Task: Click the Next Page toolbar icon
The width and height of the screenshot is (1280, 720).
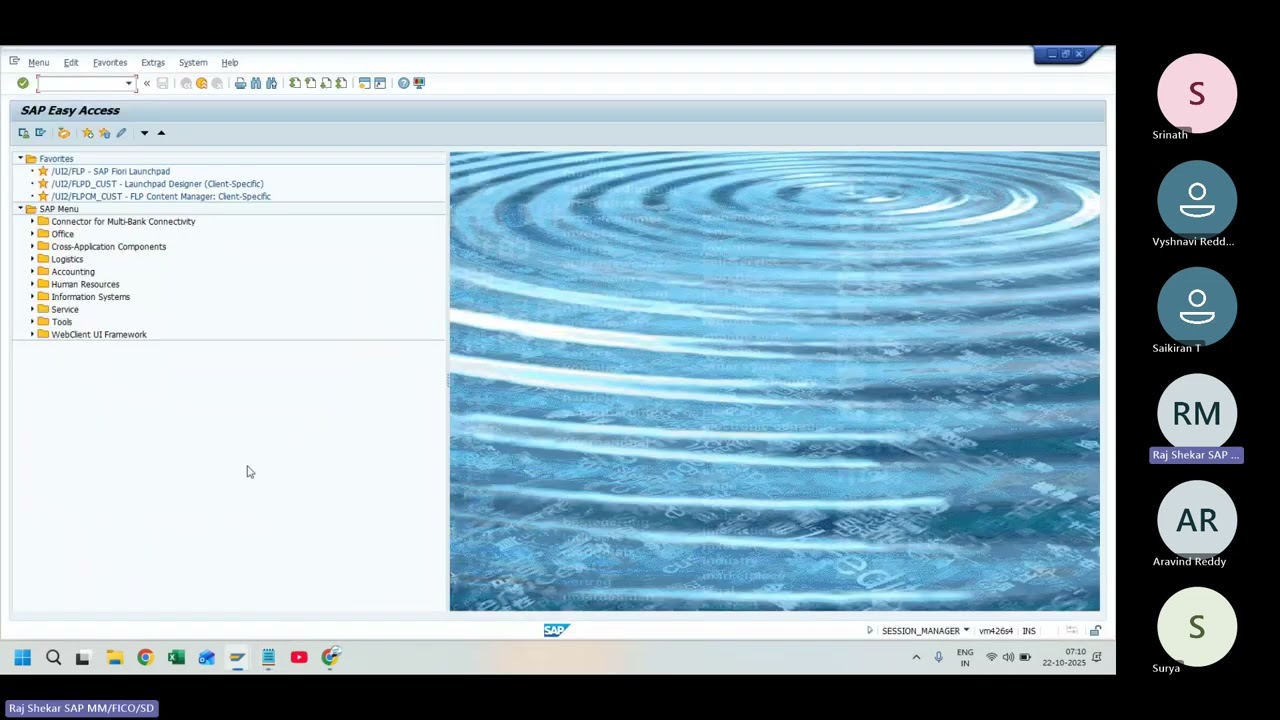Action: 326,83
